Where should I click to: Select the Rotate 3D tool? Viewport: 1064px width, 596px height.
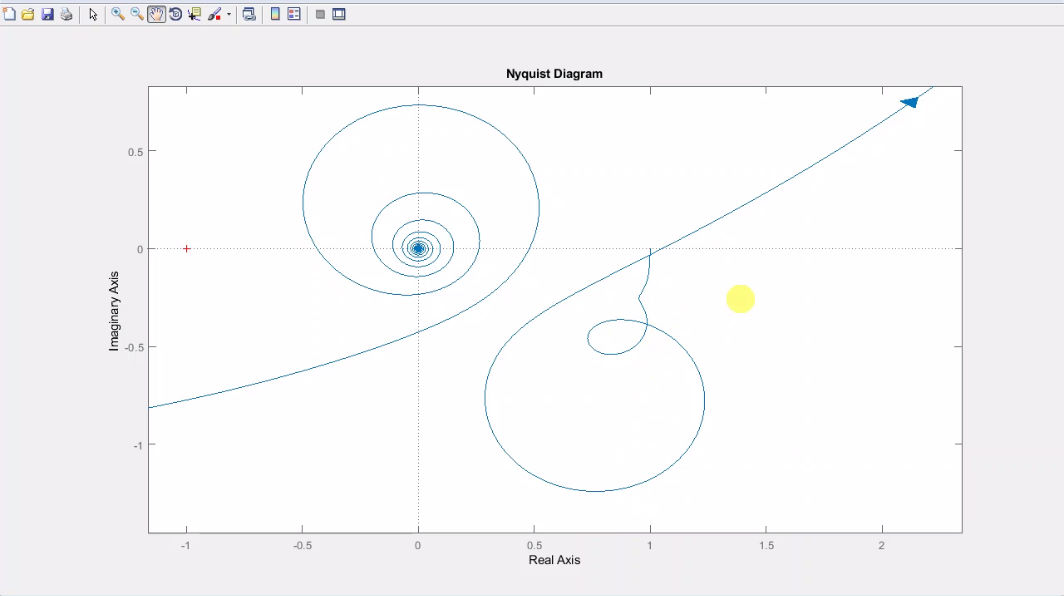point(175,15)
